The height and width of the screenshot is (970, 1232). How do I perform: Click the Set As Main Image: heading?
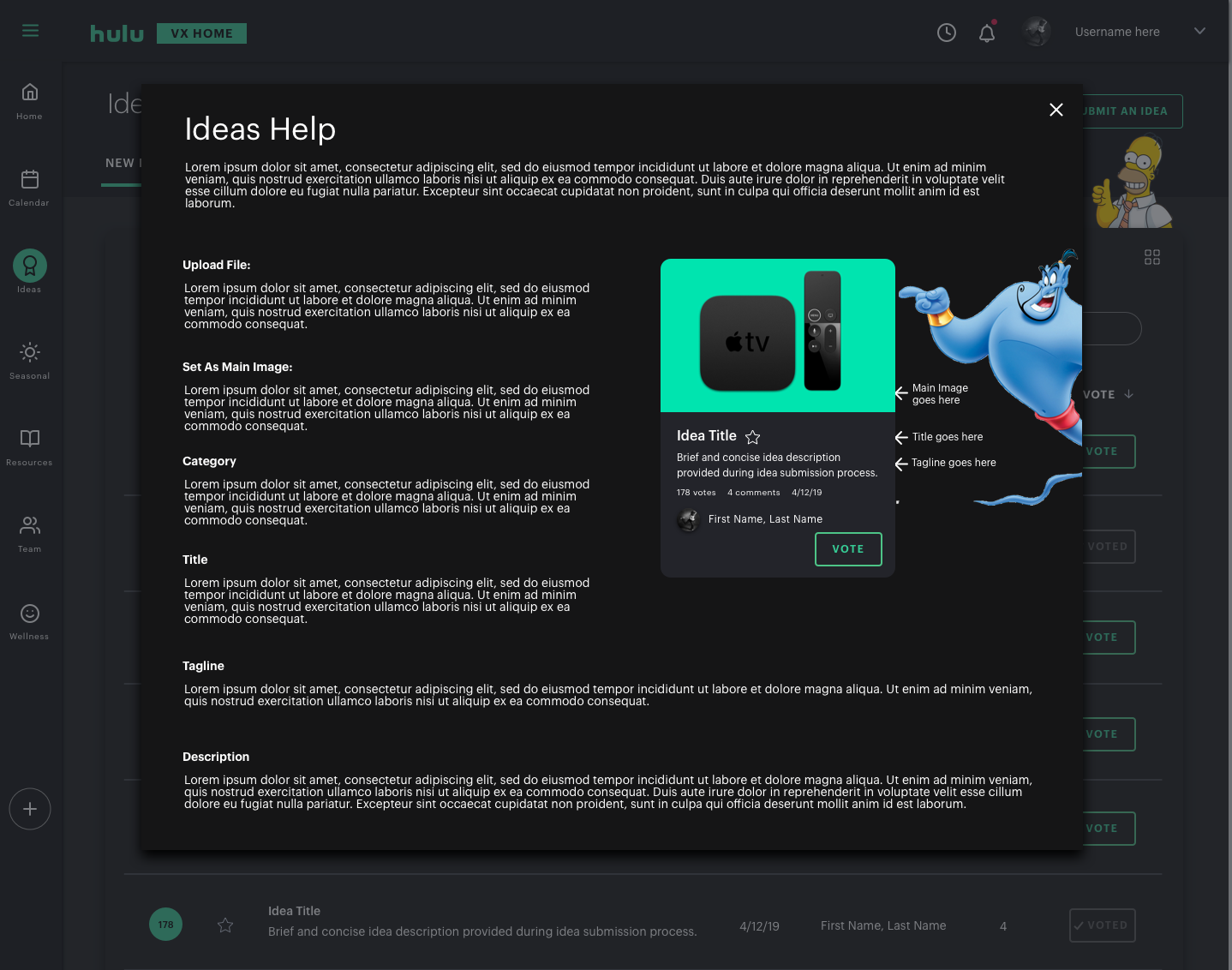point(237,367)
